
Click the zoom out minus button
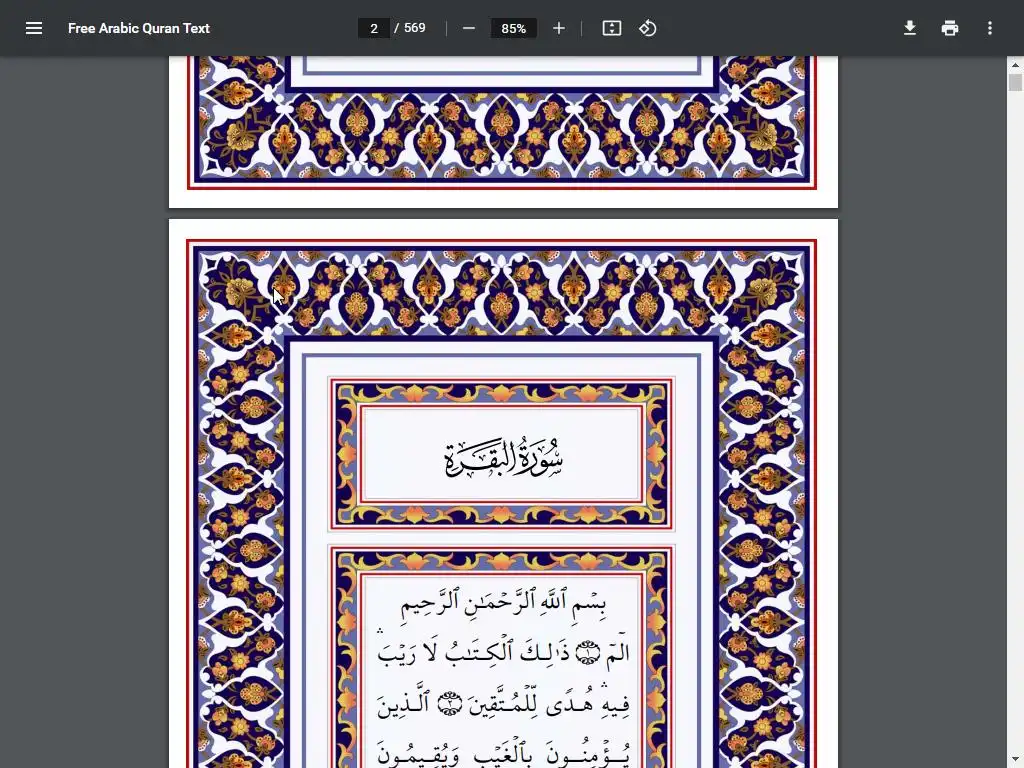point(468,28)
